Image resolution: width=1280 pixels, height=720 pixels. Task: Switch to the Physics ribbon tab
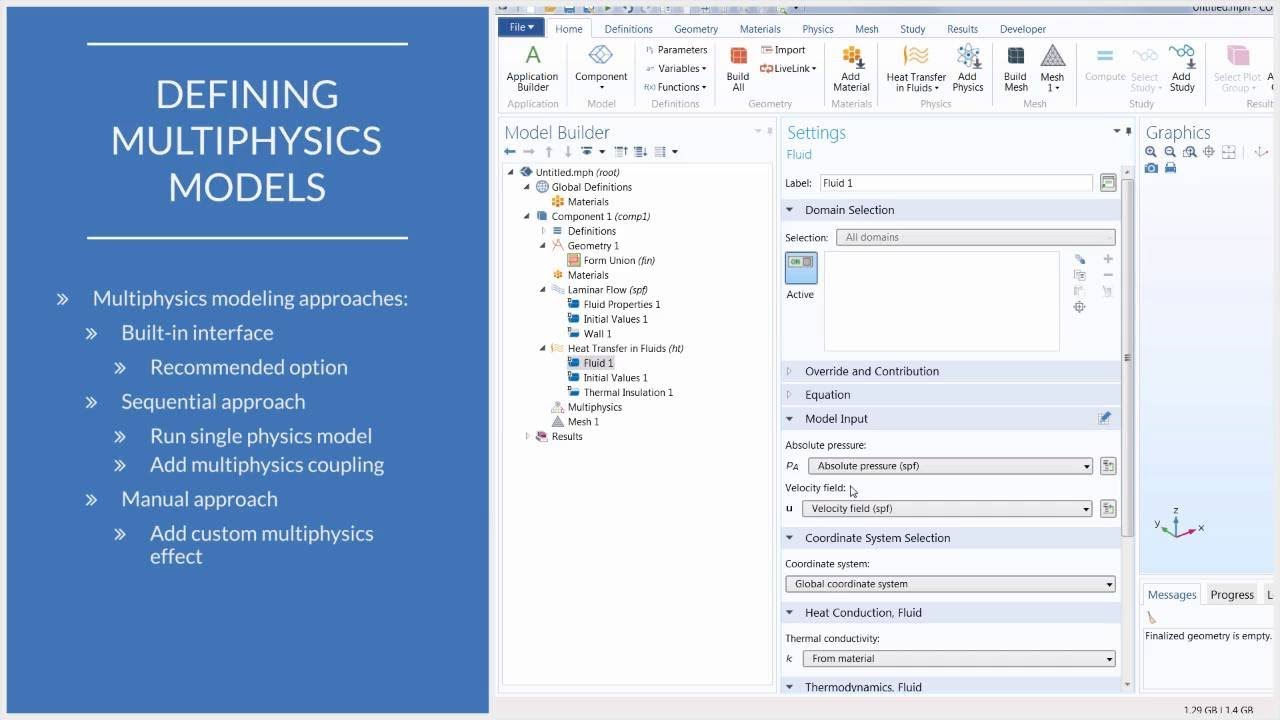point(817,29)
